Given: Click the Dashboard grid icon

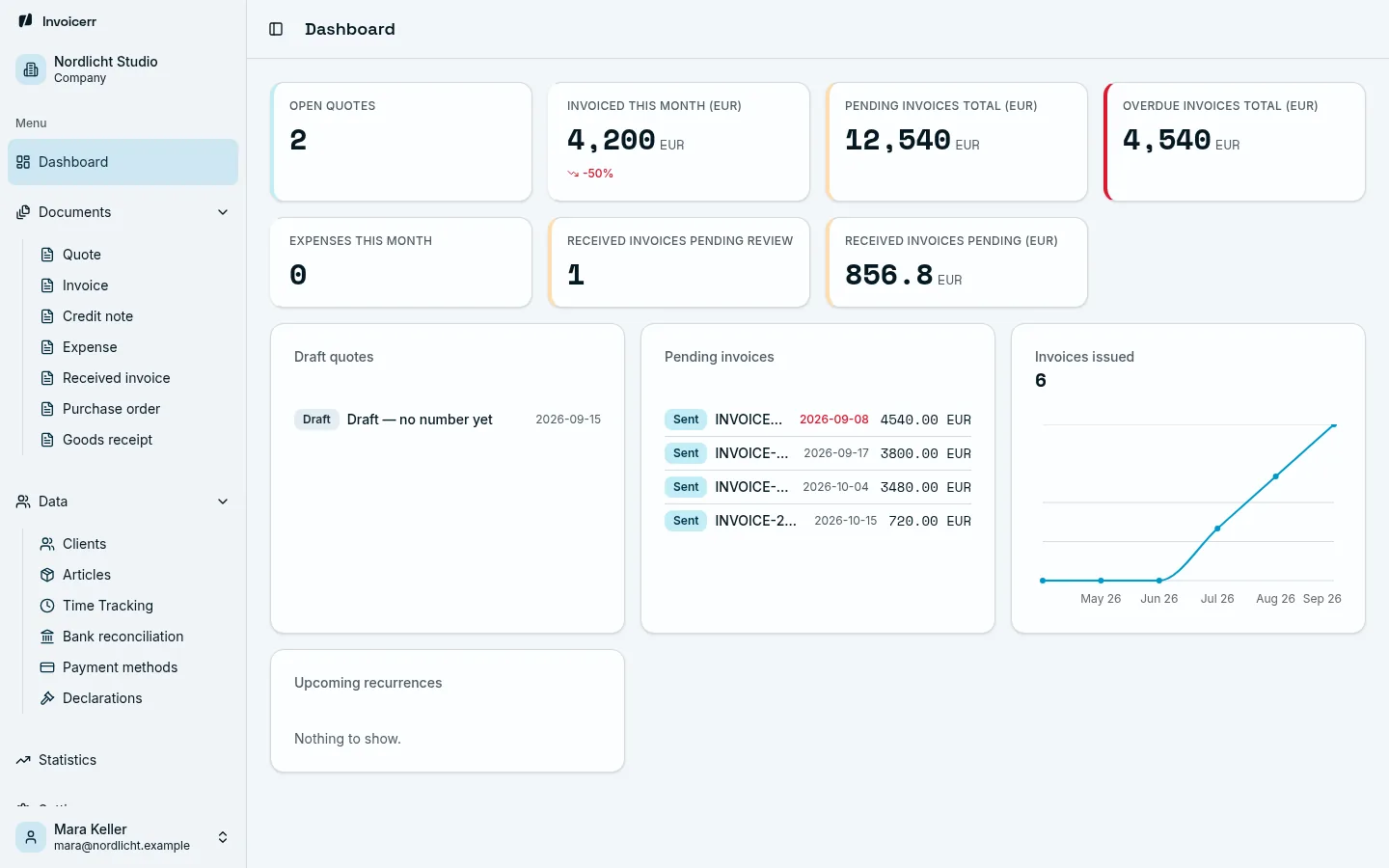Looking at the screenshot, I should click(x=23, y=162).
